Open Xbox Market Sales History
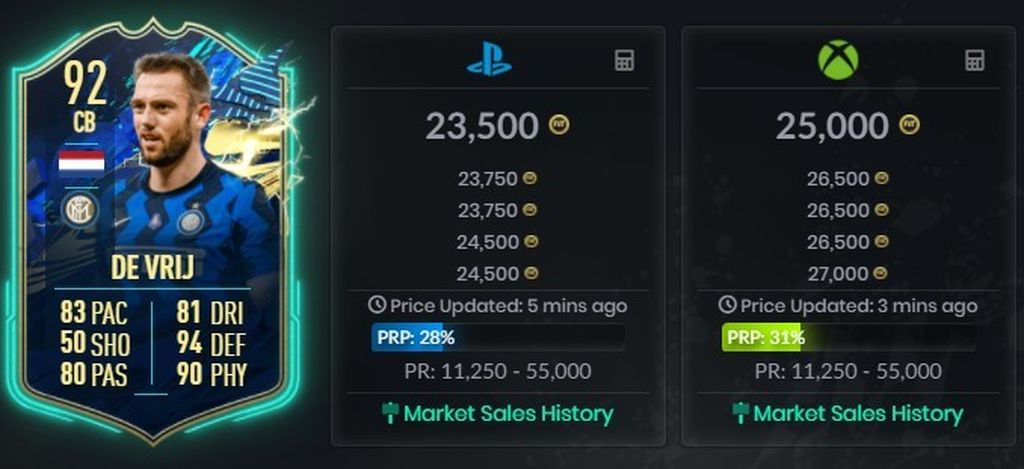 tap(848, 413)
